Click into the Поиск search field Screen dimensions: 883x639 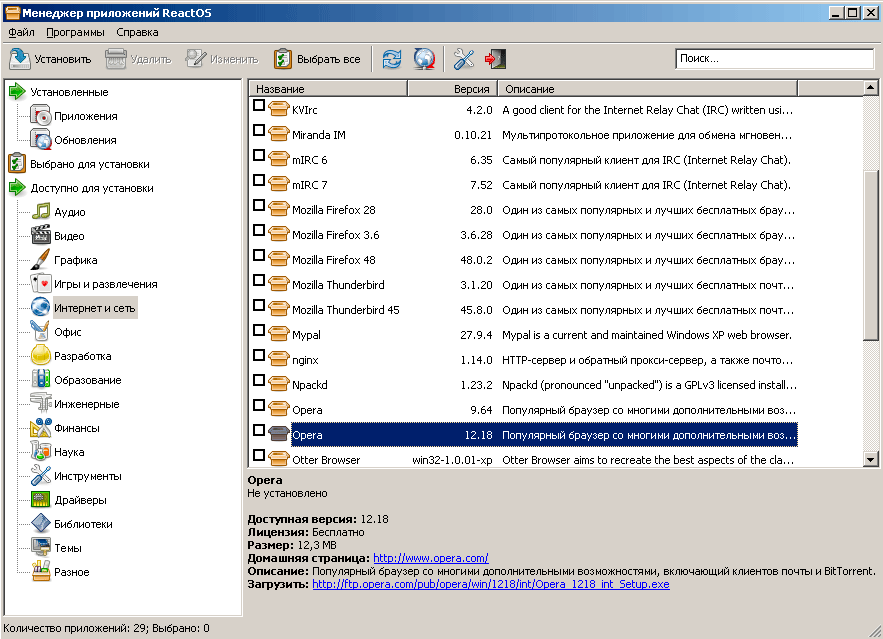pos(773,59)
